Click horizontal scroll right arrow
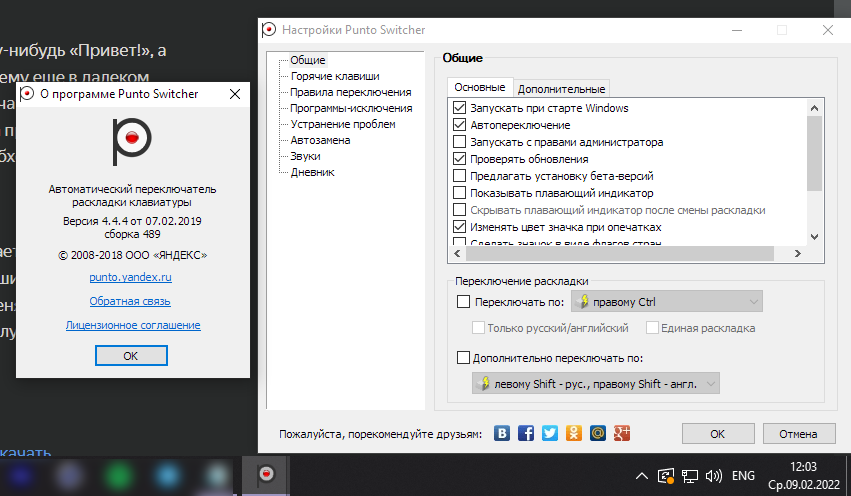851x496 pixels. click(x=798, y=253)
